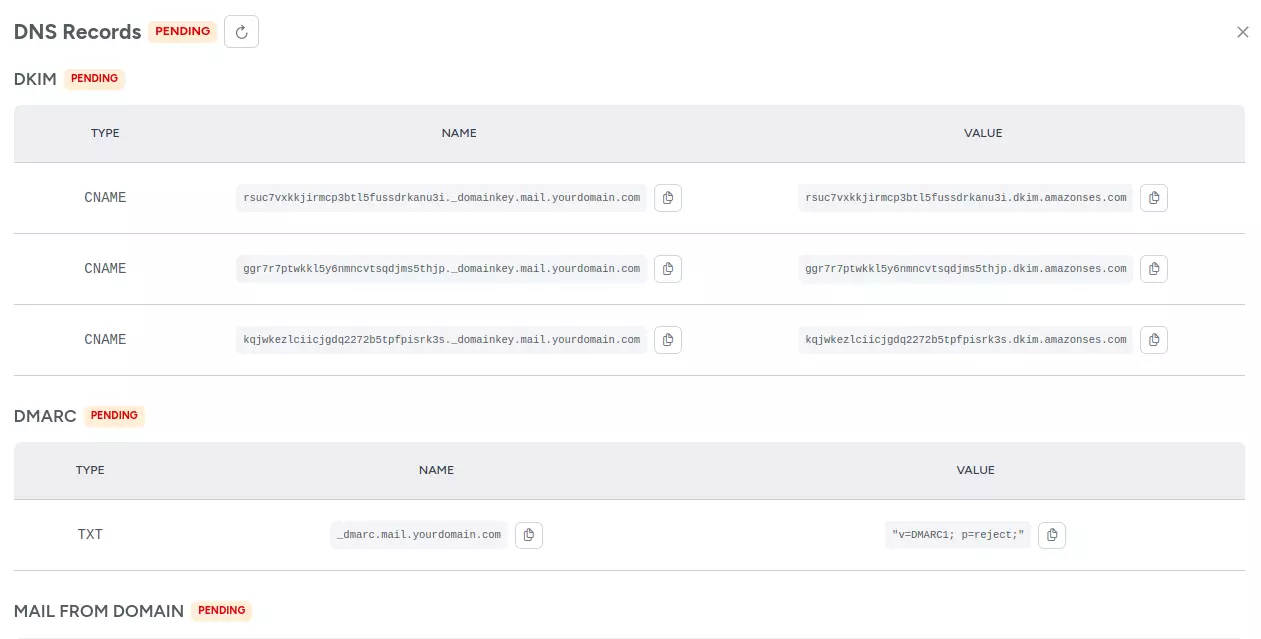1261x639 pixels.
Task: Click the DMARC table TYPE column header
Action: point(90,470)
